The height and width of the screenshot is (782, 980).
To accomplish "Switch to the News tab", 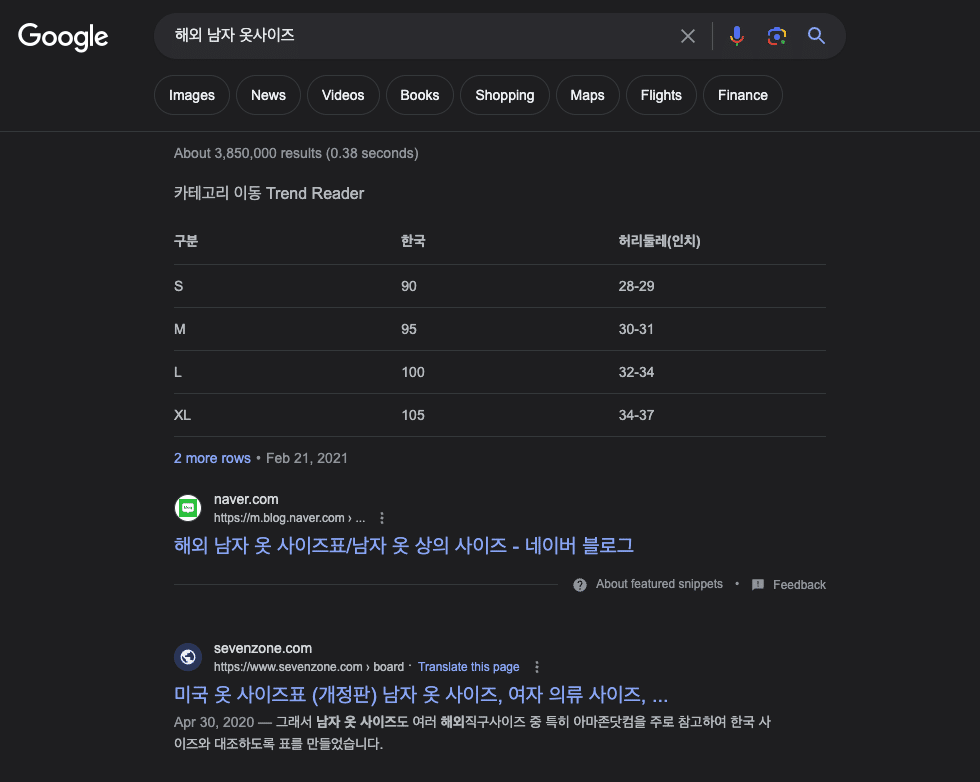I will tap(268, 95).
